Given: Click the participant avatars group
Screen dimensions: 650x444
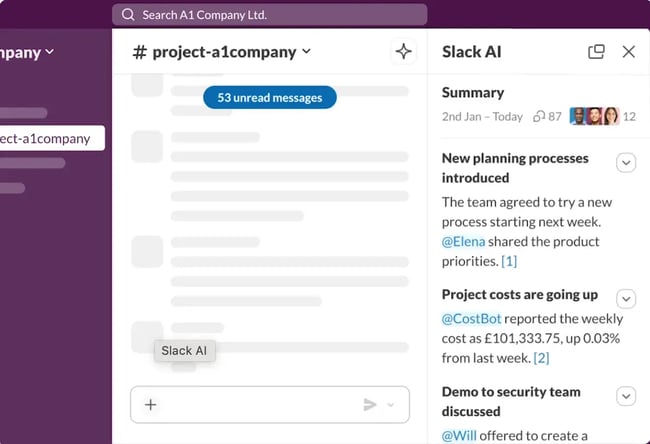Looking at the screenshot, I should tap(594, 116).
